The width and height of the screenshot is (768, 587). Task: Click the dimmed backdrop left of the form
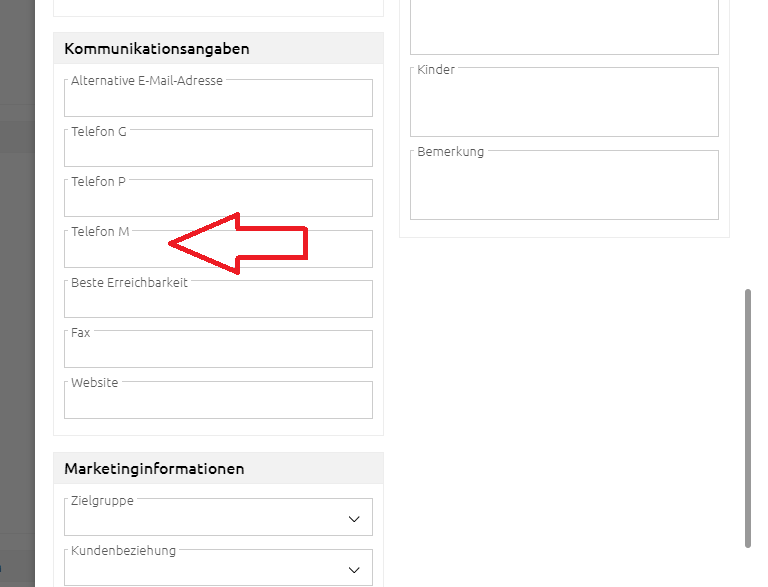tap(17, 300)
